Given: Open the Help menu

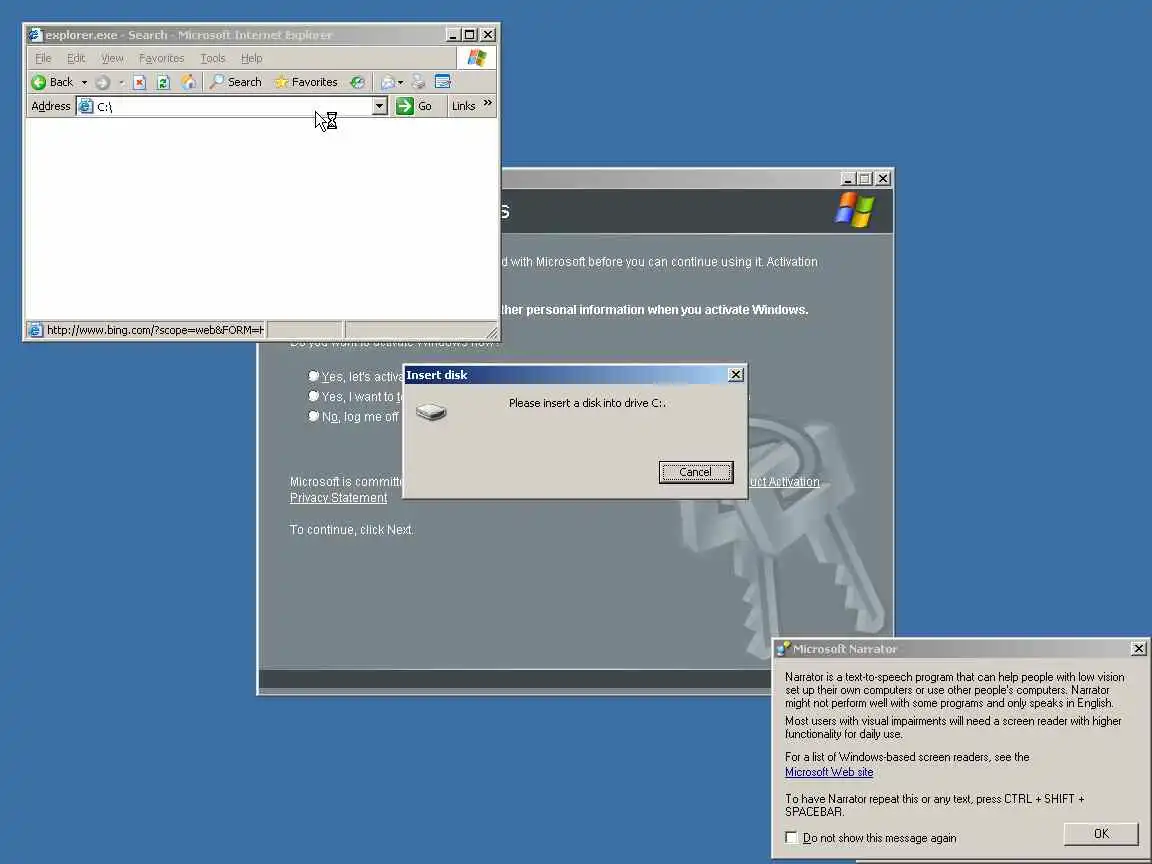Looking at the screenshot, I should [x=251, y=58].
